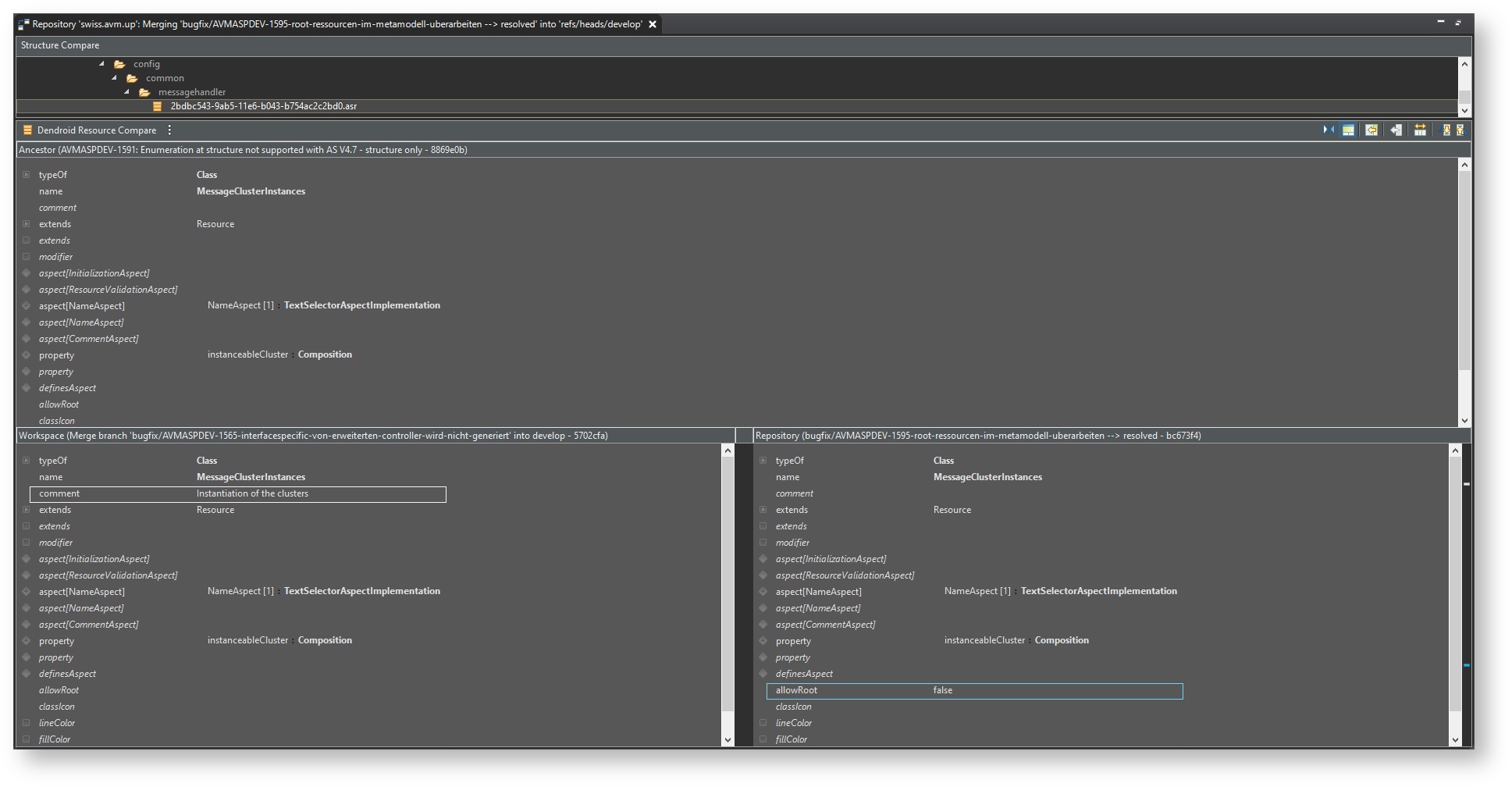
Task: Click the diamond marker beside definesAspect in Repository
Action: (763, 674)
